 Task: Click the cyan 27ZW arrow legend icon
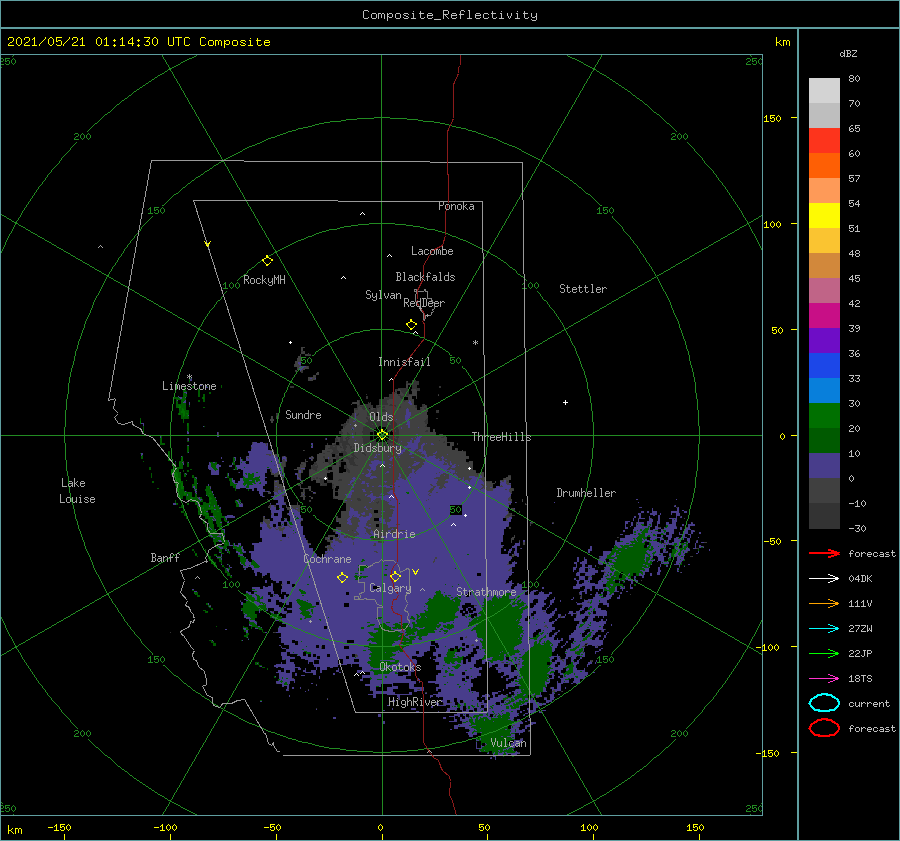[824, 629]
